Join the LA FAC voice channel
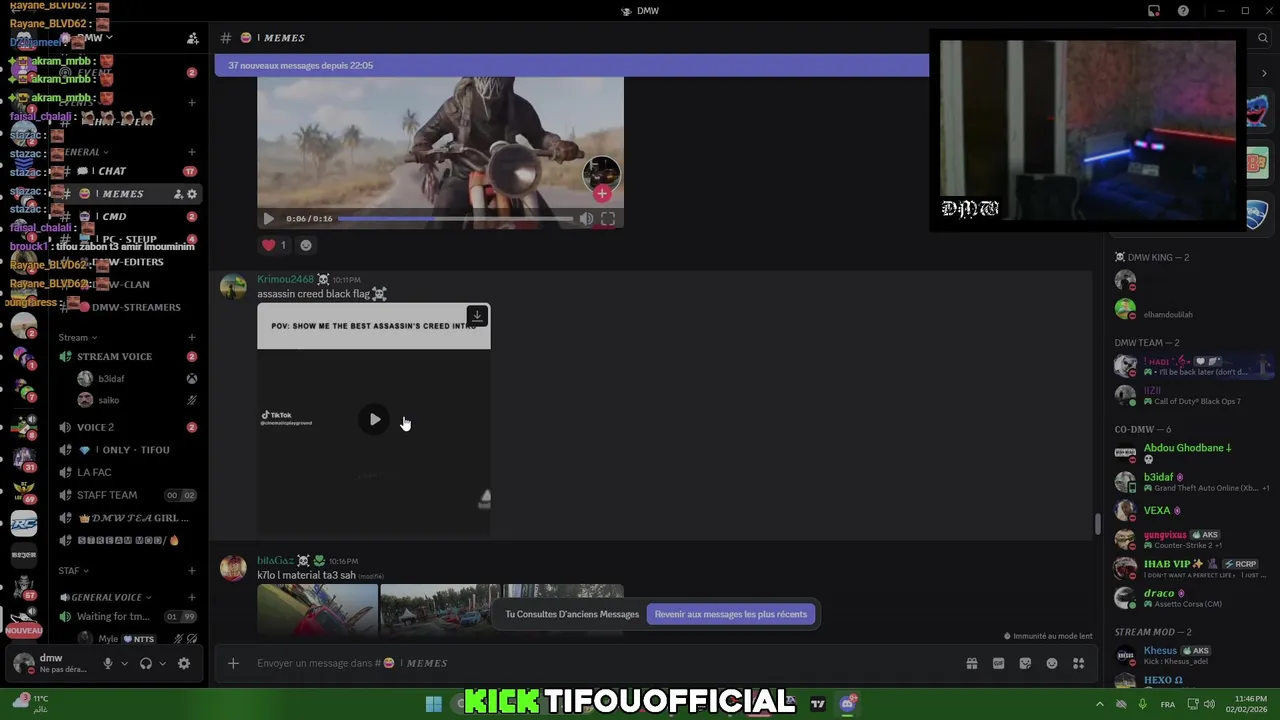Screen dimensions: 1280x720 tap(128, 472)
